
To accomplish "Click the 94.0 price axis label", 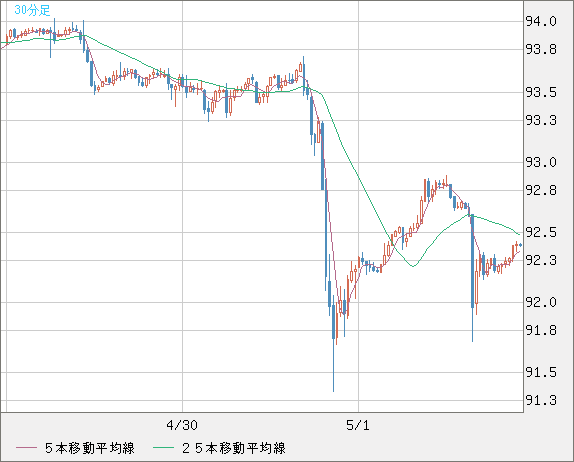I will click(541, 22).
